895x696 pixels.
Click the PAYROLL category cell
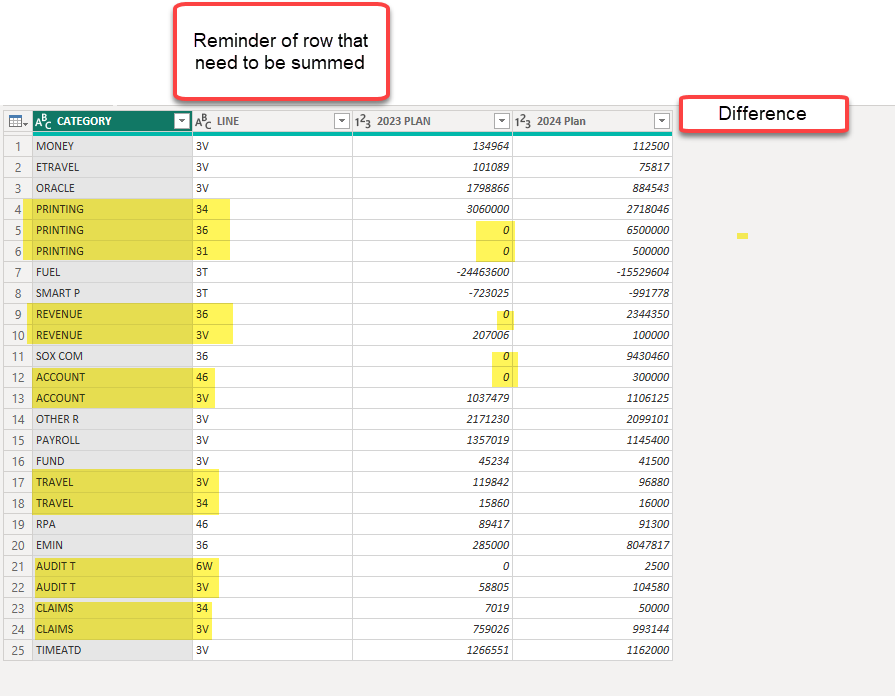tap(112, 440)
